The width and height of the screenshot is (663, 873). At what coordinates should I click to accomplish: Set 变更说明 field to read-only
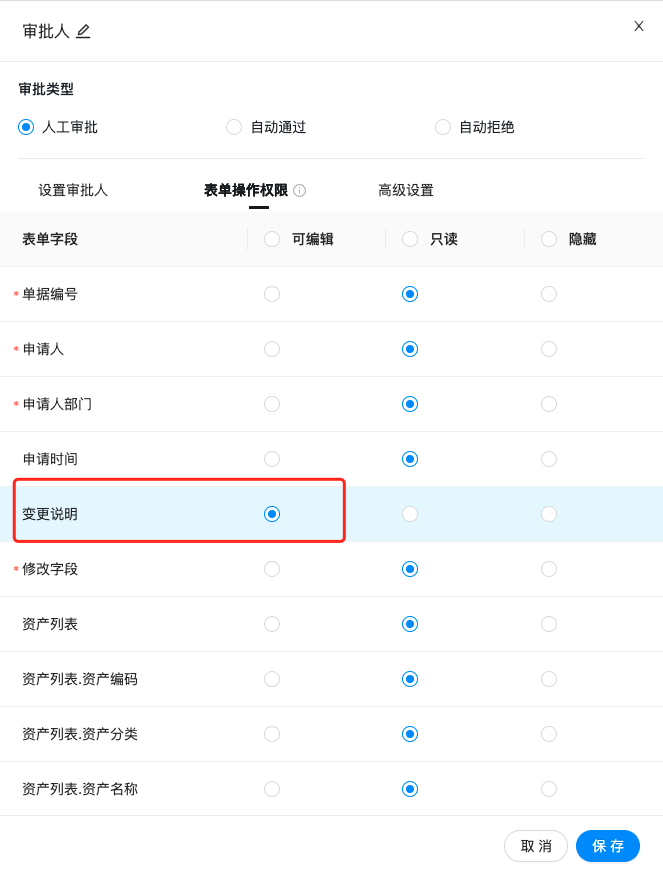point(410,514)
